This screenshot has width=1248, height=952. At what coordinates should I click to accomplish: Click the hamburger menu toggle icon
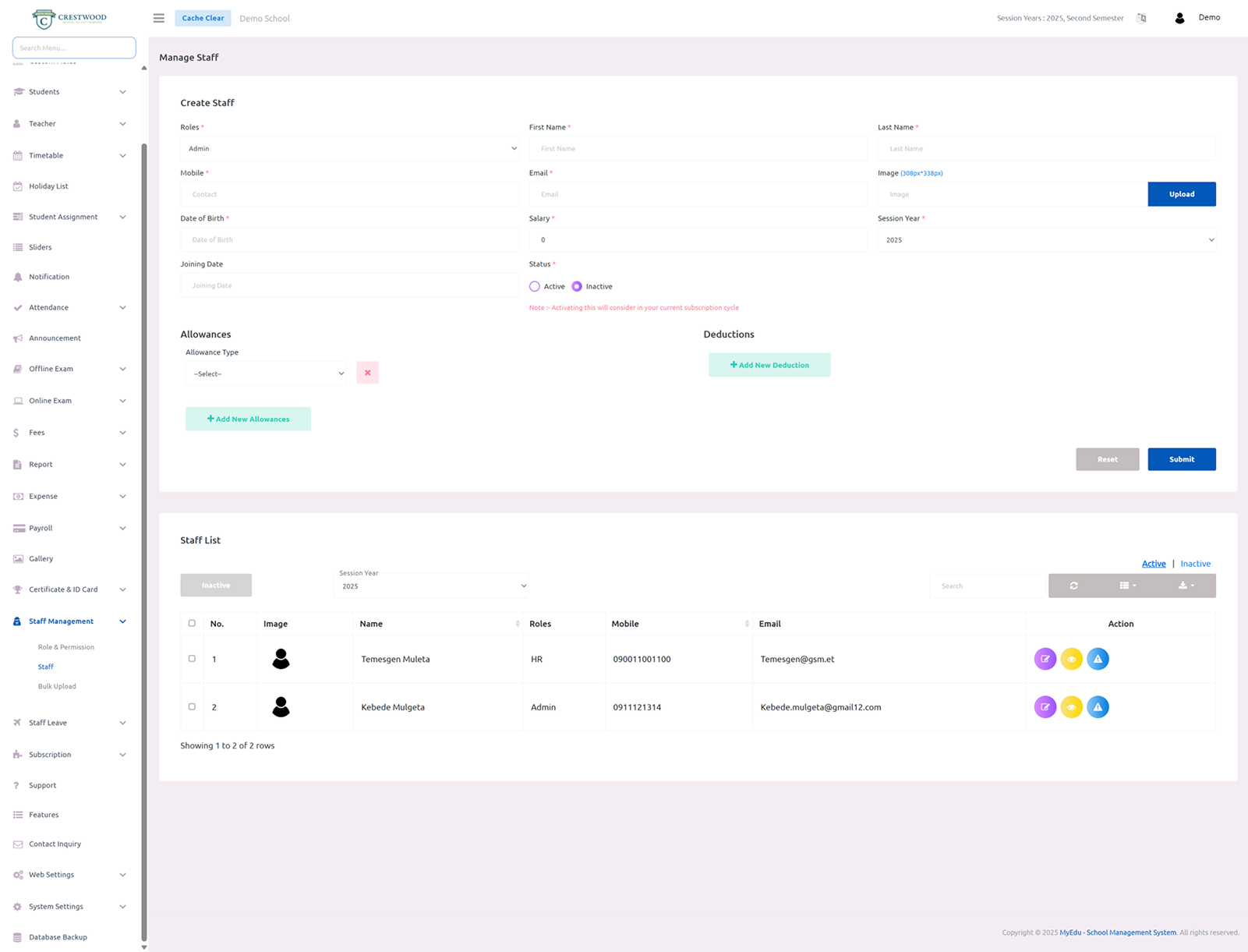[158, 18]
